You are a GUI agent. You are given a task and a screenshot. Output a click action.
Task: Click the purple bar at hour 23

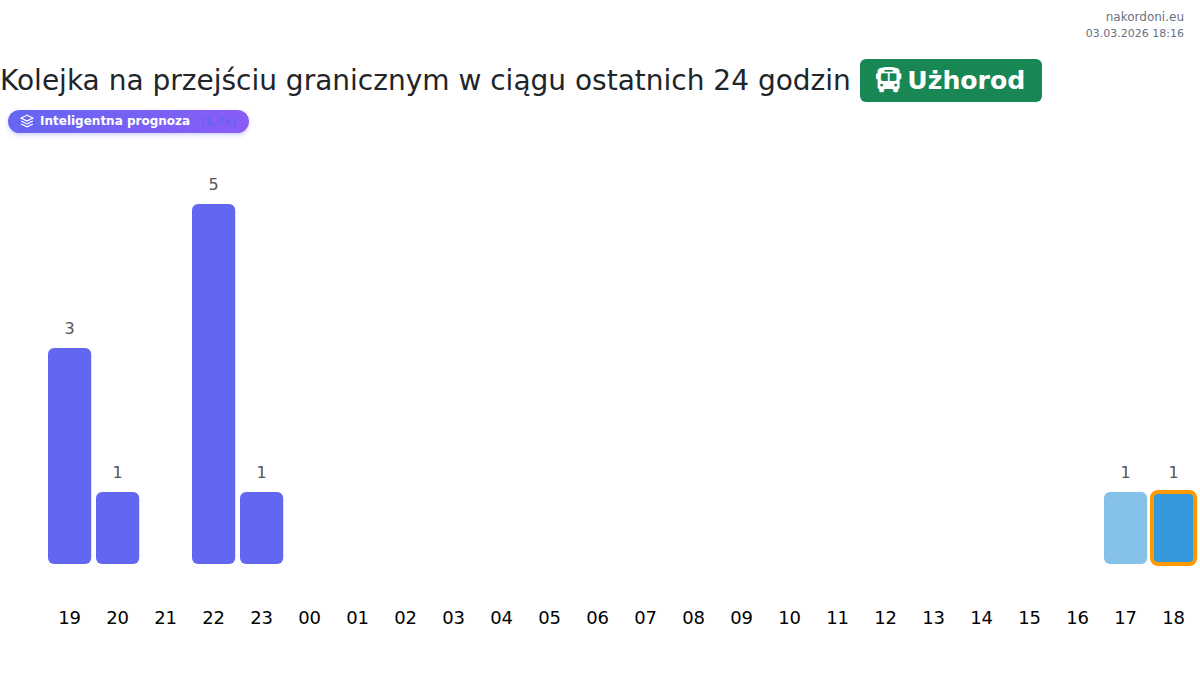point(261,528)
